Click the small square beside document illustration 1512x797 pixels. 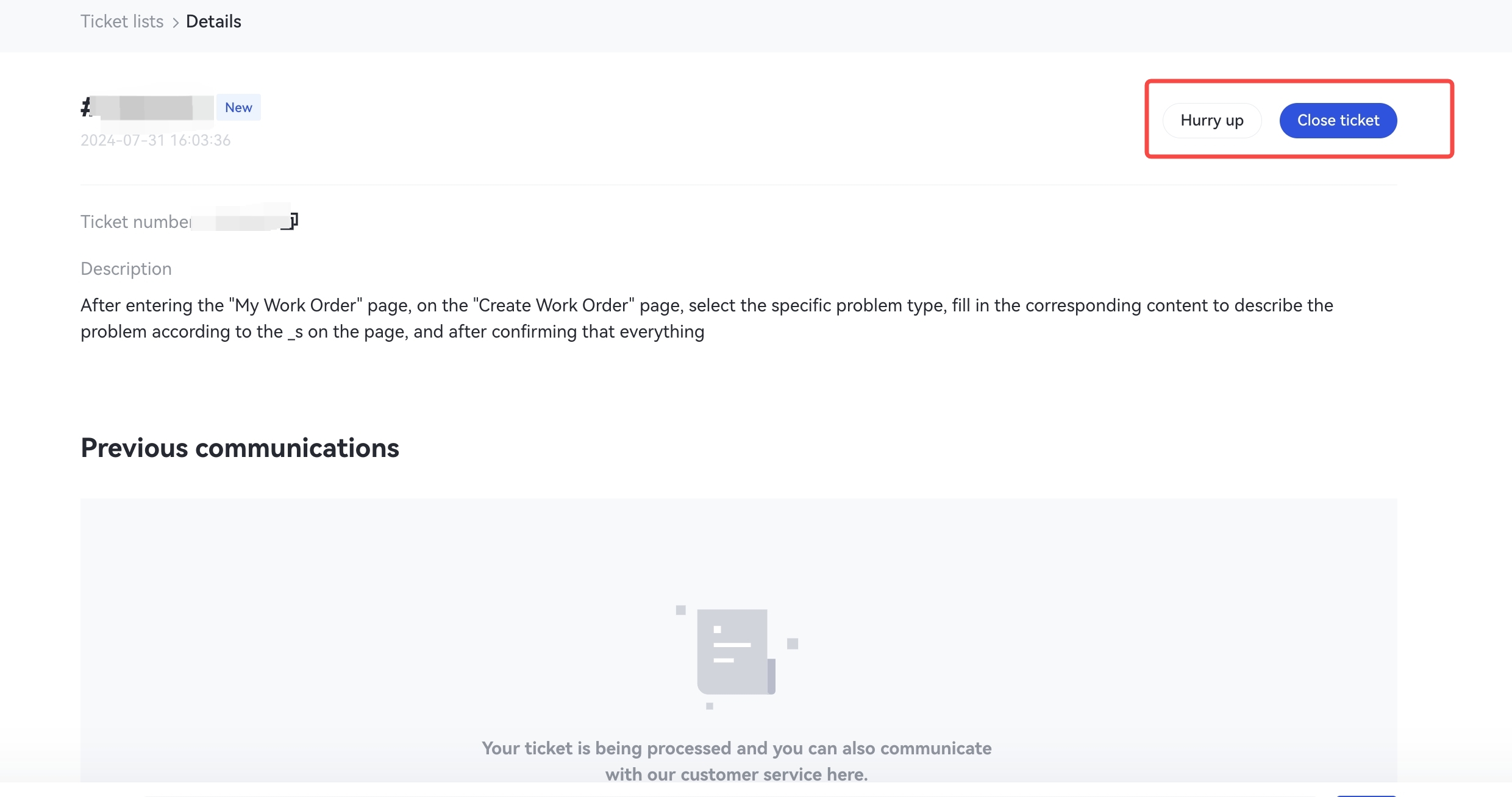[793, 644]
